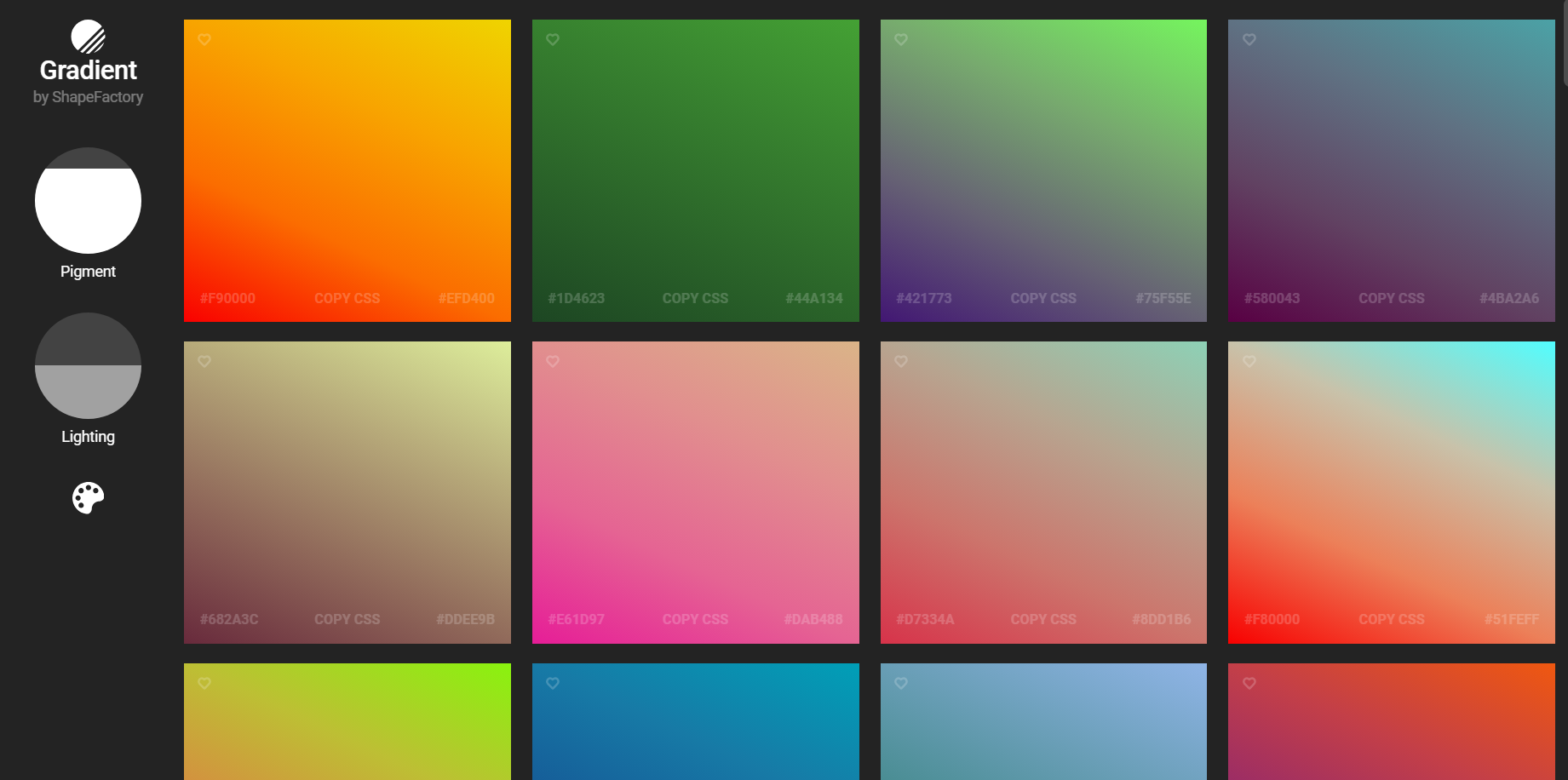Copy CSS for the #F90000 gradient
This screenshot has height=780, width=1568.
pos(347,298)
